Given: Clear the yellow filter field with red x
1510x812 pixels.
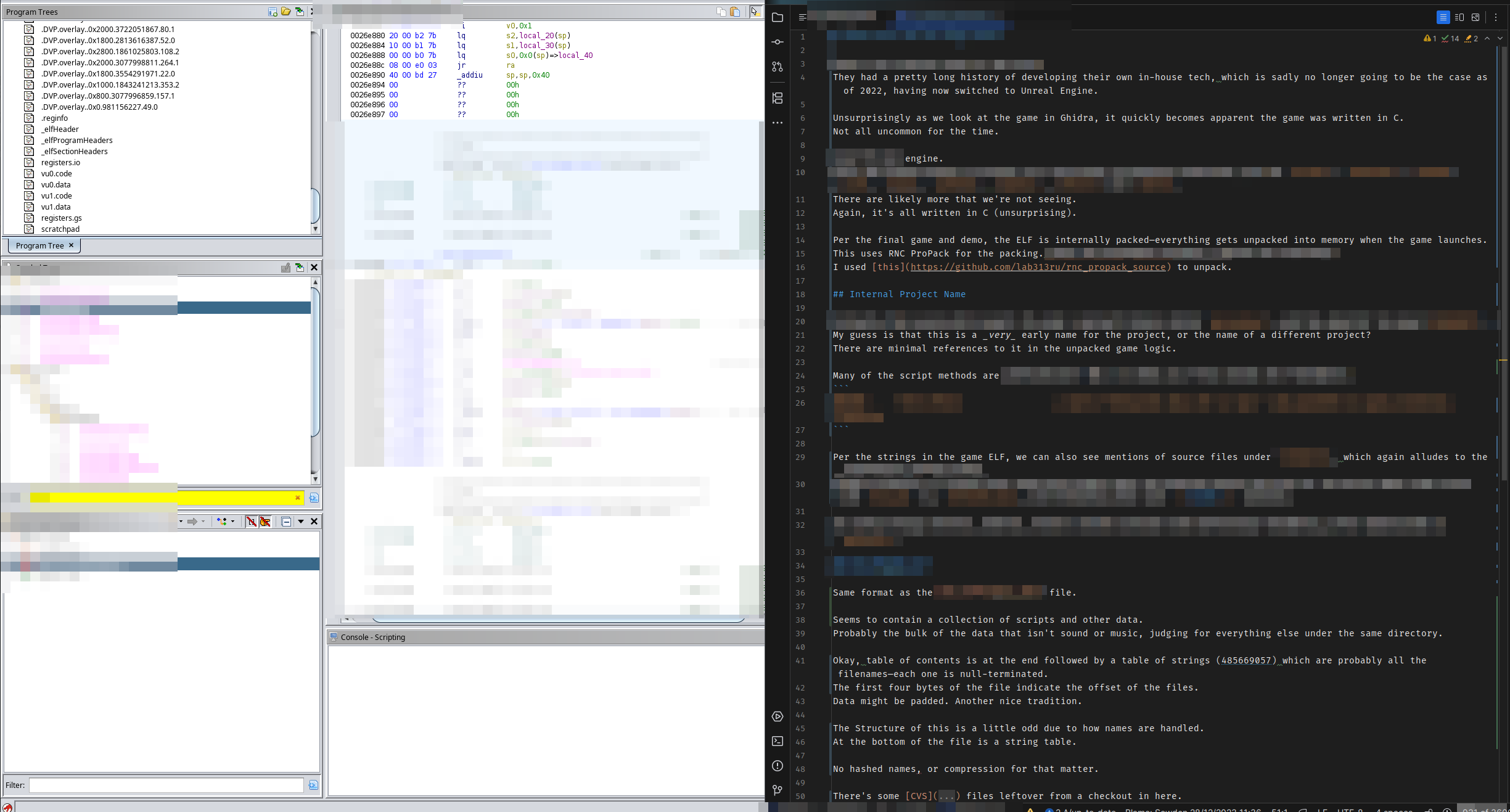Looking at the screenshot, I should (298, 498).
